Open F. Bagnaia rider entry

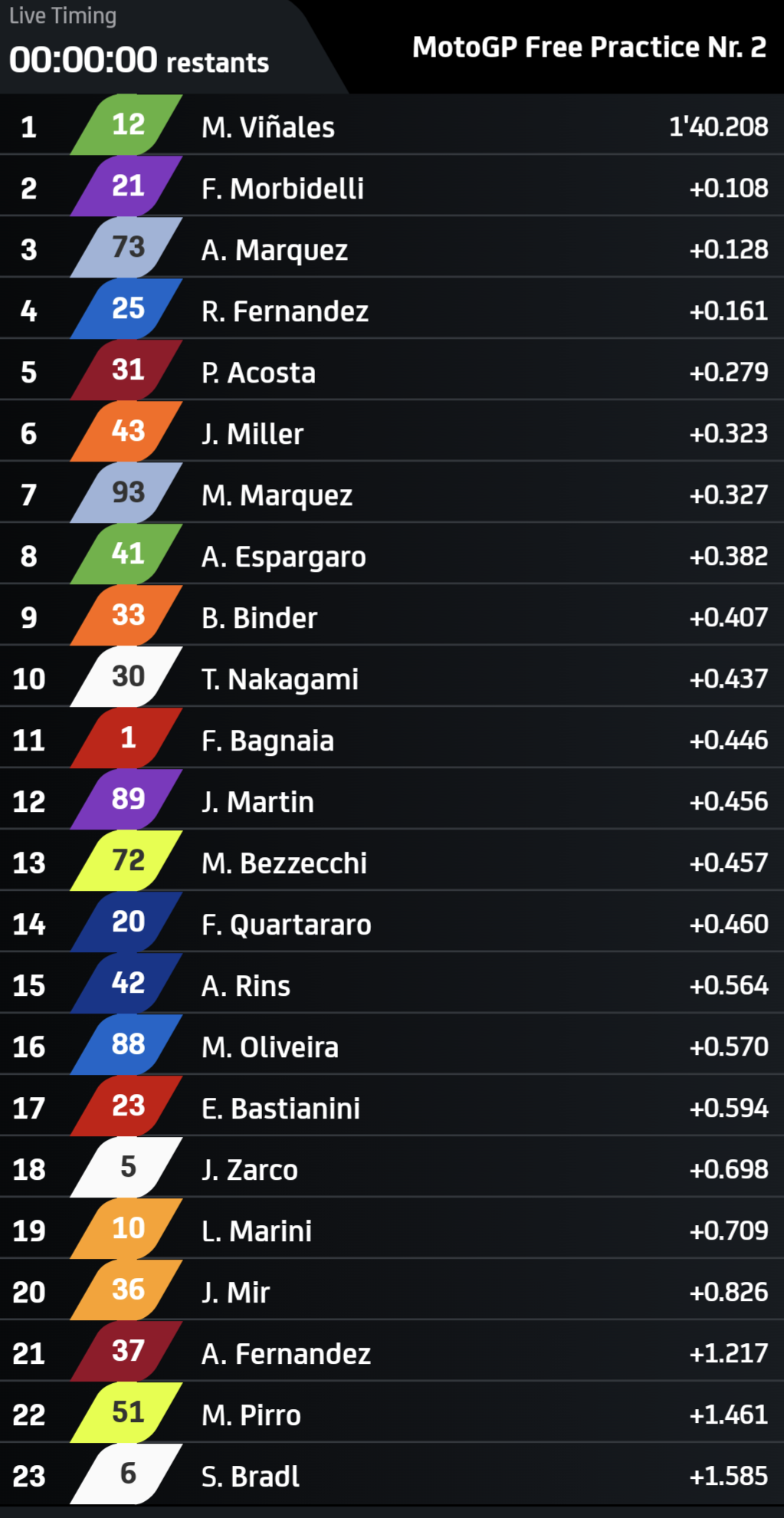pos(392,738)
